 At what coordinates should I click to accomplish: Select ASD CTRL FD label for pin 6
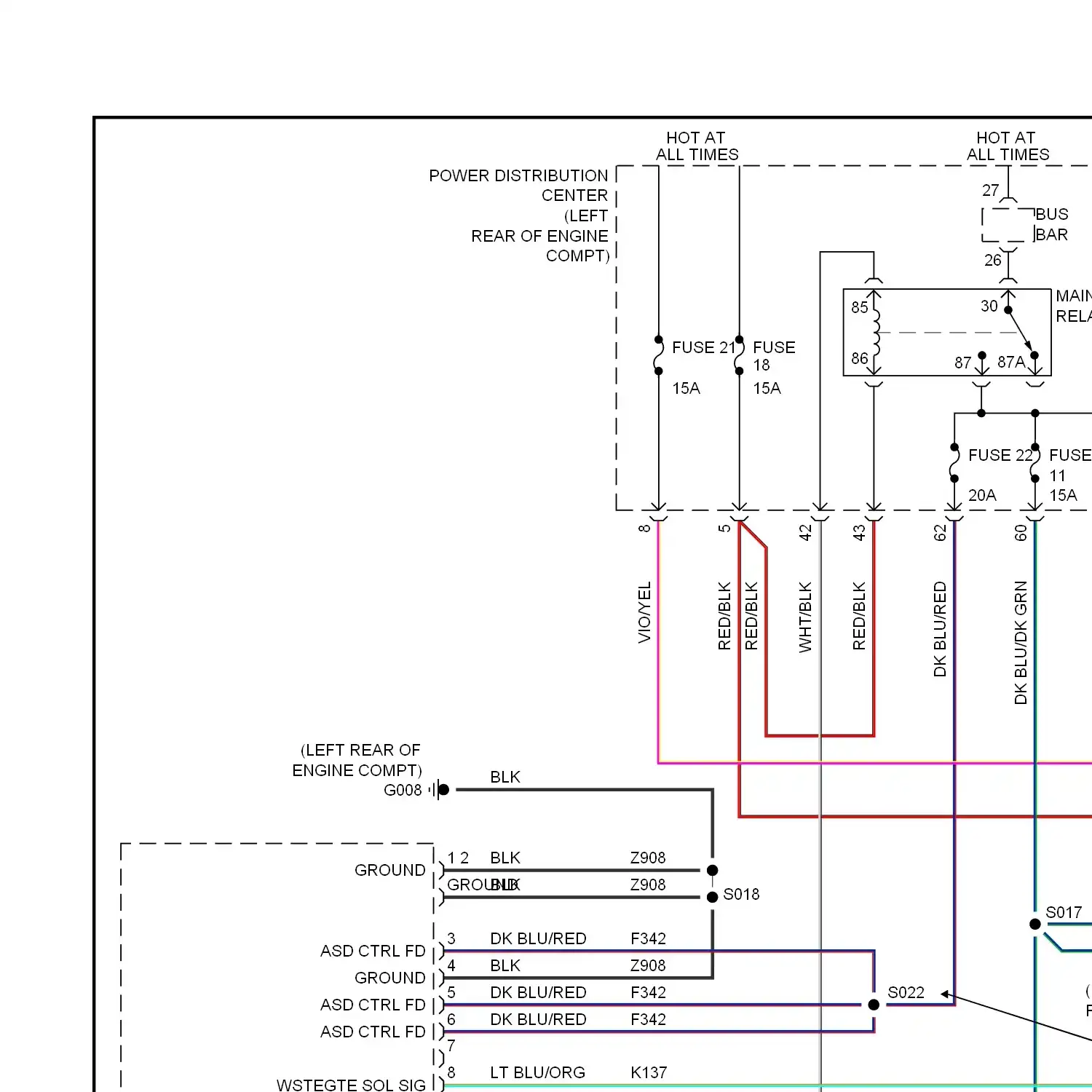[x=373, y=1032]
